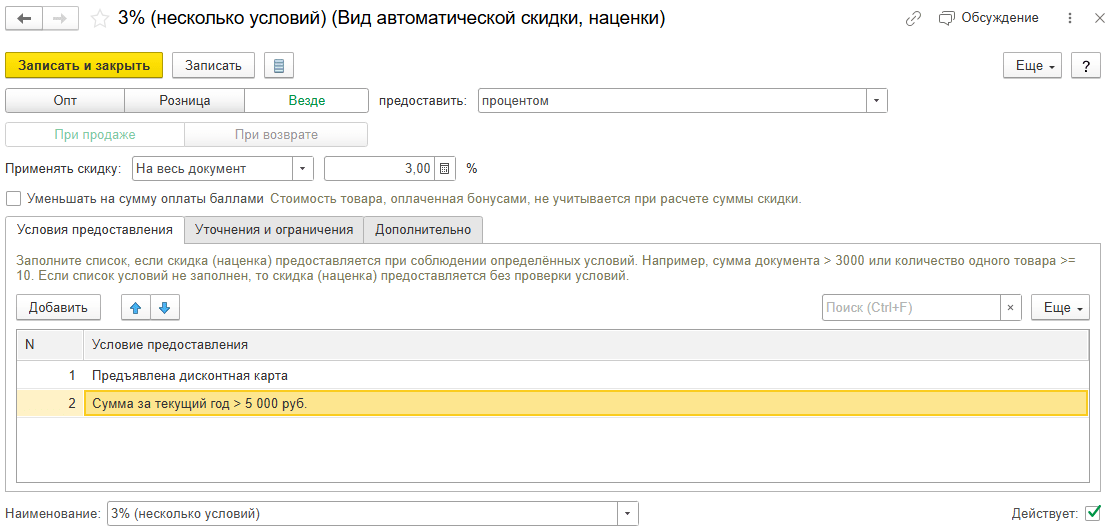
Task: Open the 'Дополнительно' tab
Action: pyautogui.click(x=423, y=230)
